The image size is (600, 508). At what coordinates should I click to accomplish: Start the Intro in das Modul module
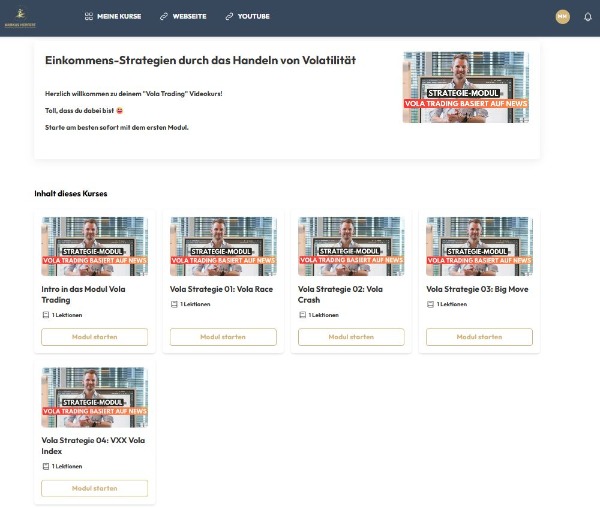pyautogui.click(x=94, y=337)
